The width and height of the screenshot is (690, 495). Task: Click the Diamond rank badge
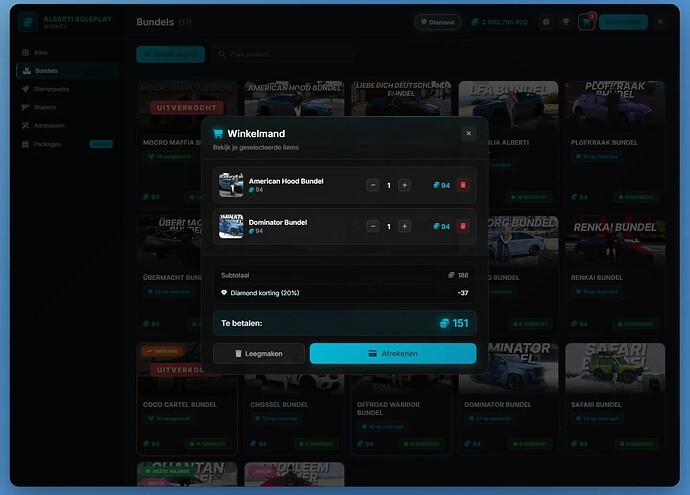coord(437,22)
